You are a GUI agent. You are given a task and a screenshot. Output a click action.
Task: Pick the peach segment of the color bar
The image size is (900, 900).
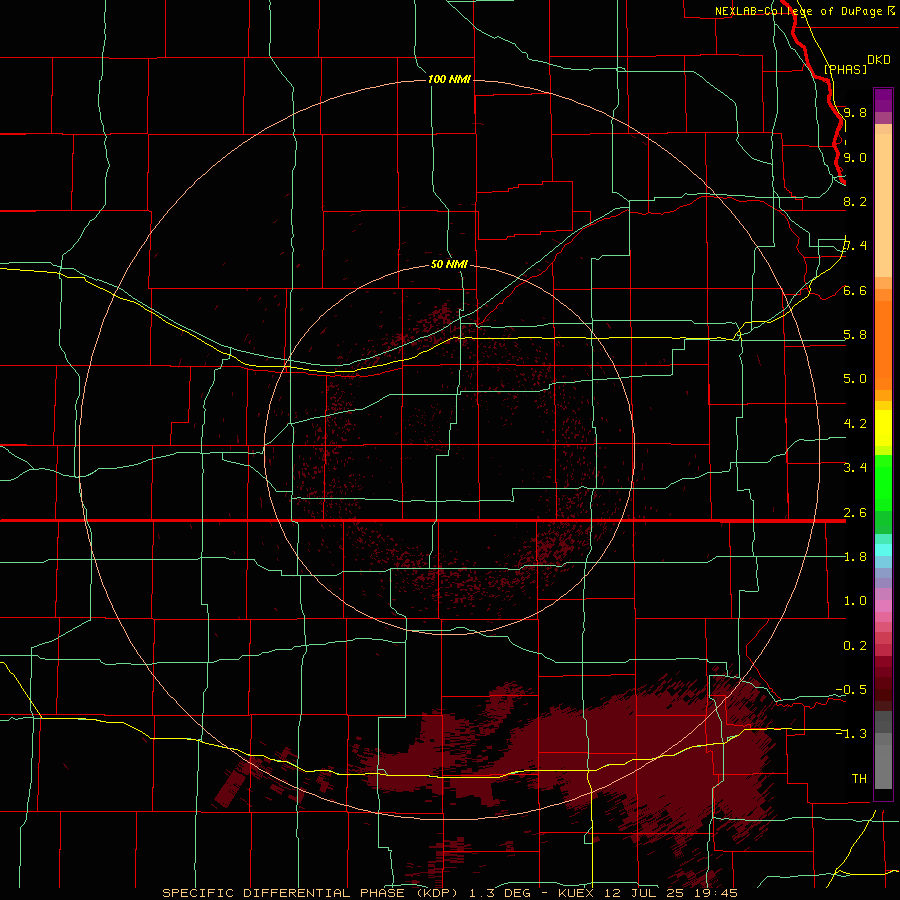tap(883, 205)
